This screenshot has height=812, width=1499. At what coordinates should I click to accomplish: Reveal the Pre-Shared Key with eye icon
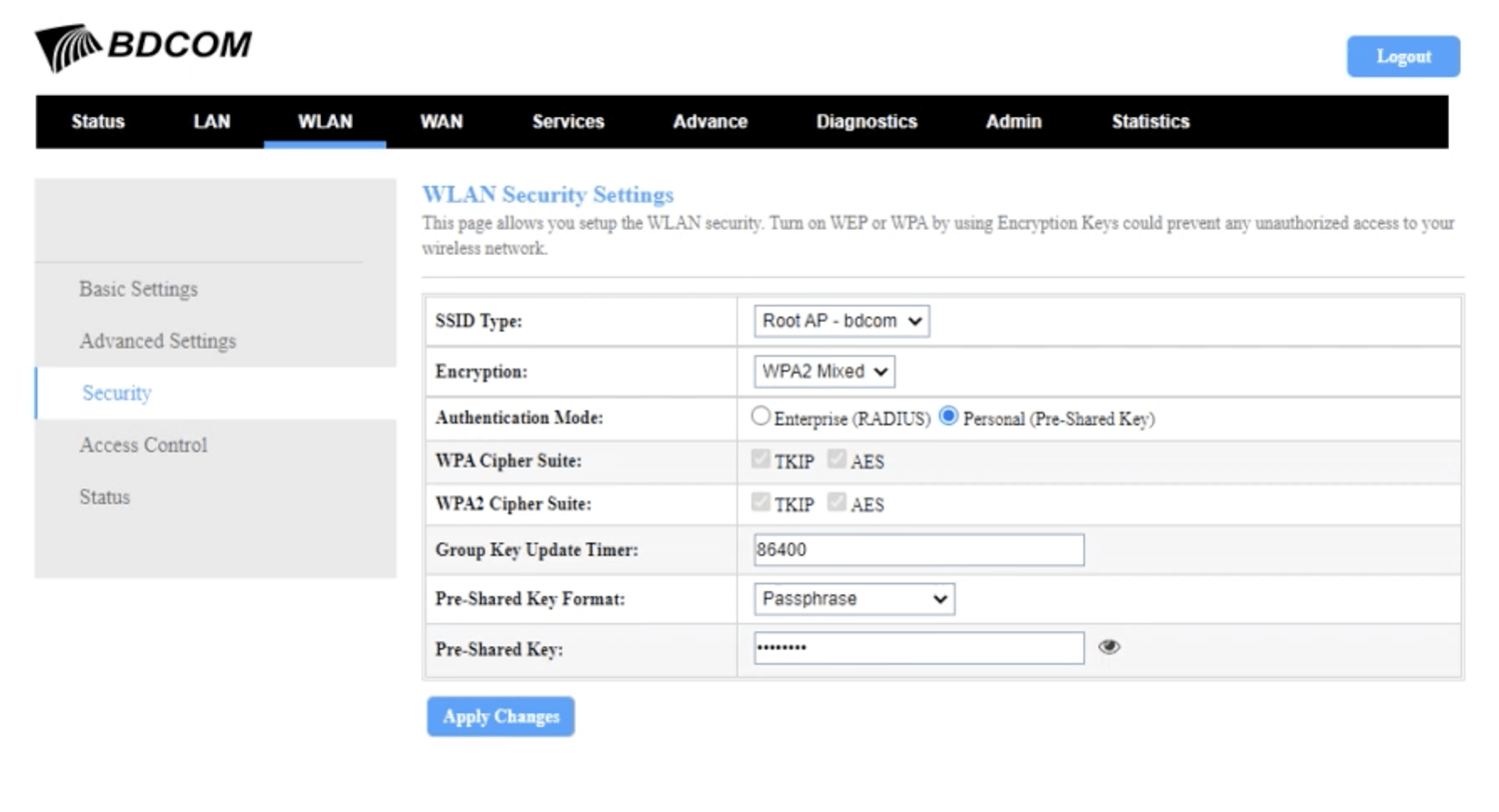tap(1108, 647)
